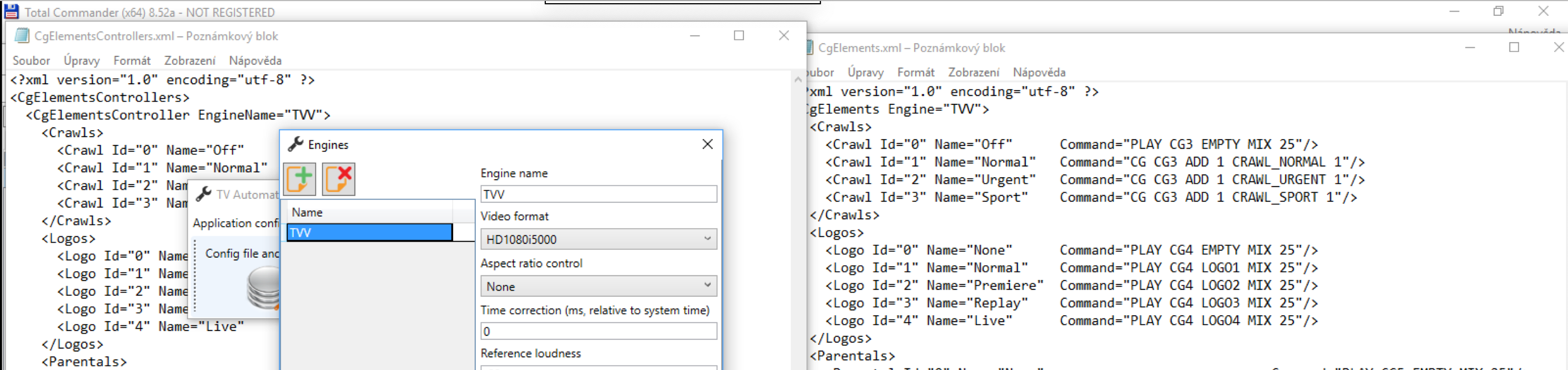Restore down the Total Commander window
The height and width of the screenshot is (370, 1568).
(1498, 11)
